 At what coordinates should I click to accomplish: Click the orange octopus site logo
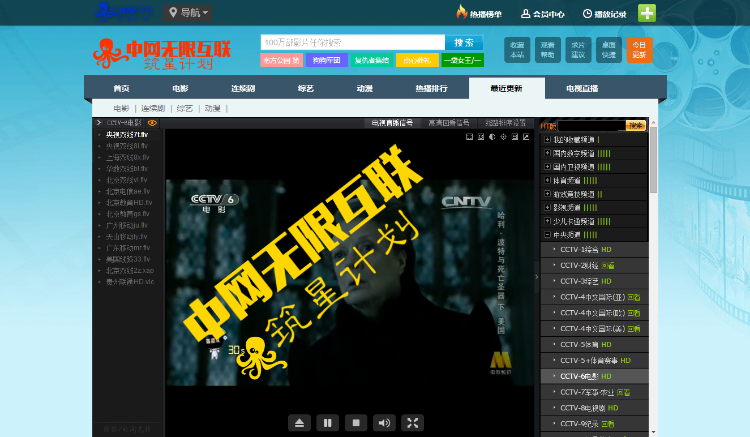162,54
